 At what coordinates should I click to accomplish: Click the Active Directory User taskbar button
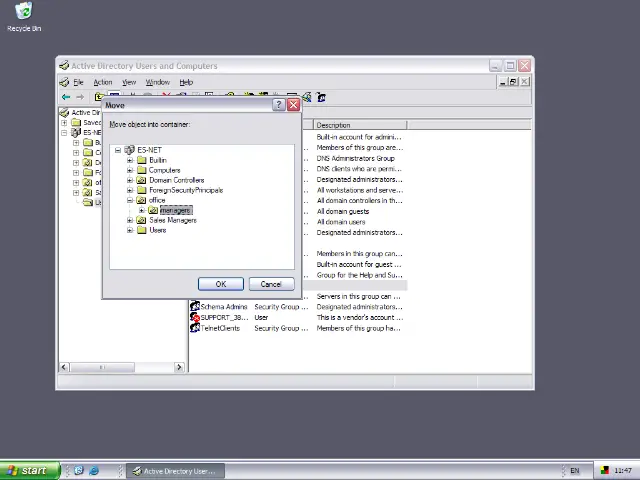176,471
